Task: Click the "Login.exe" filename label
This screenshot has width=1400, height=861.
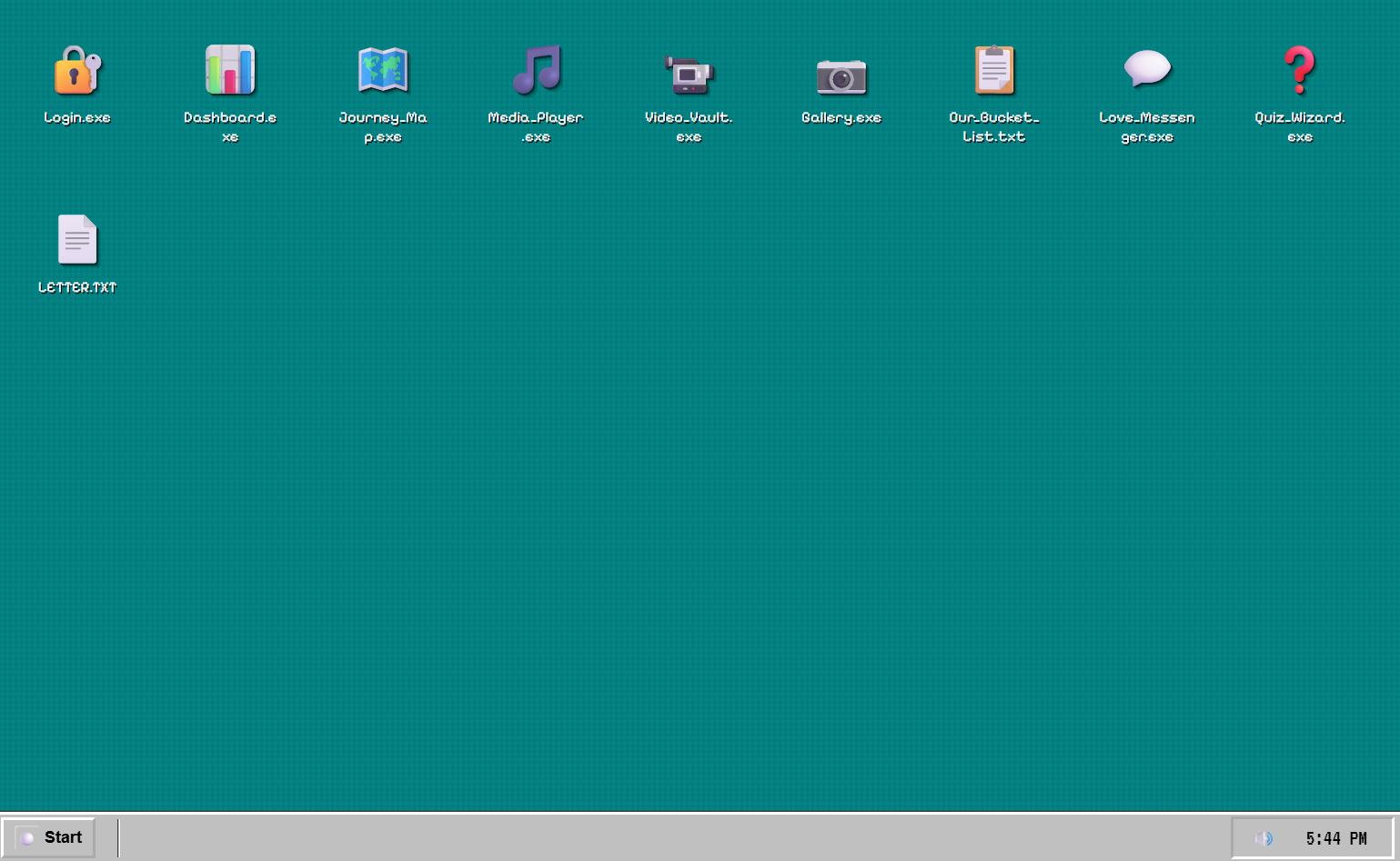Action: coord(77,118)
